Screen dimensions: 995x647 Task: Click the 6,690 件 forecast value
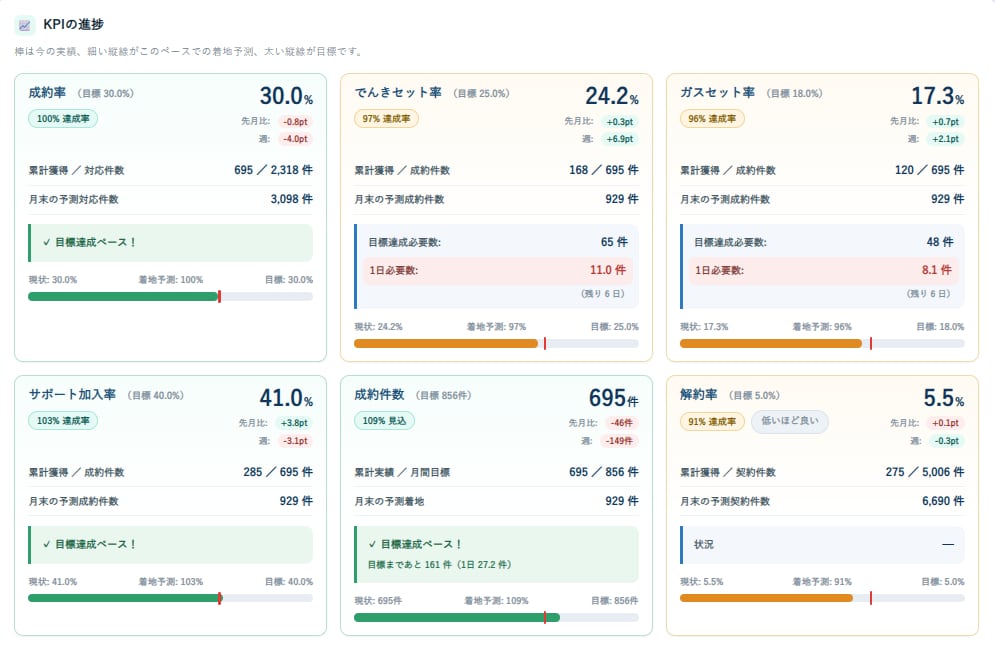coord(943,501)
